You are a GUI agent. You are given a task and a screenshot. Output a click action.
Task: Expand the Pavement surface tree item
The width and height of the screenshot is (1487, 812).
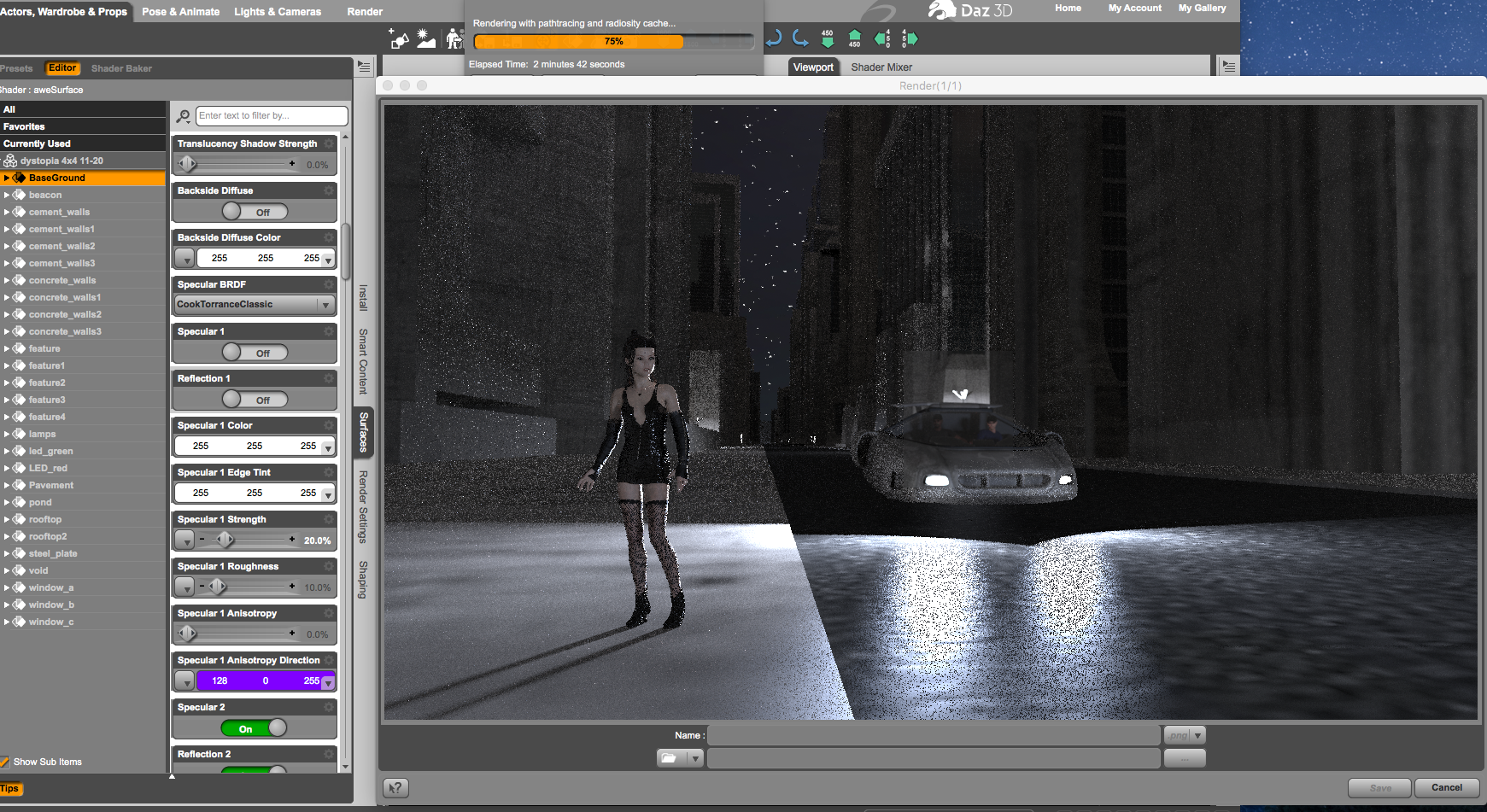pos(6,485)
